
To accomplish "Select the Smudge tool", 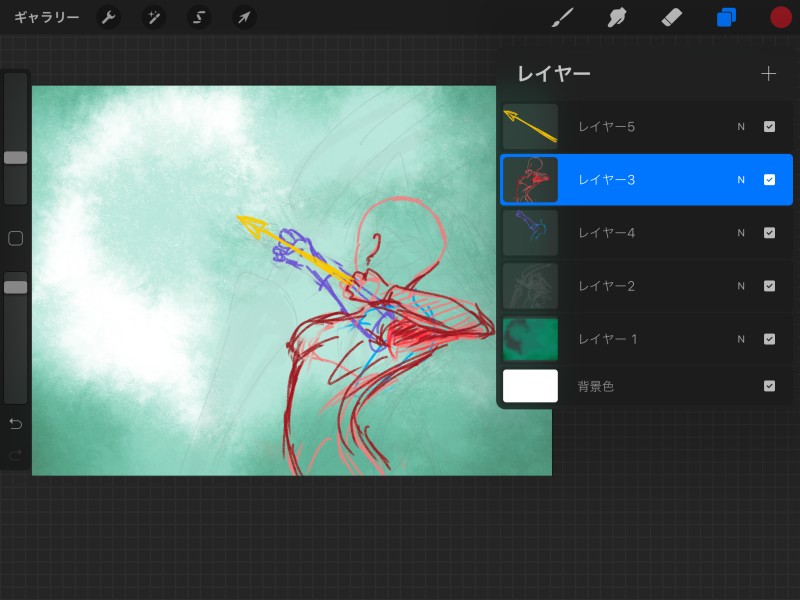I will (x=617, y=18).
